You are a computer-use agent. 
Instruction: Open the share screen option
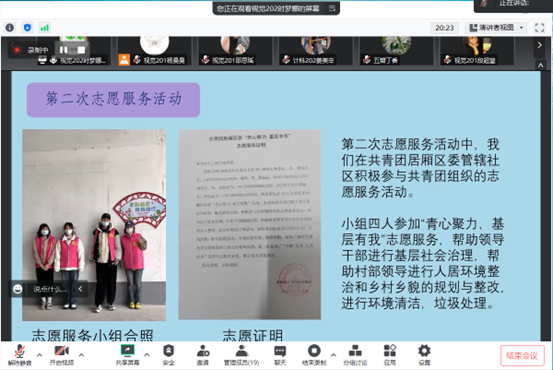click(127, 354)
